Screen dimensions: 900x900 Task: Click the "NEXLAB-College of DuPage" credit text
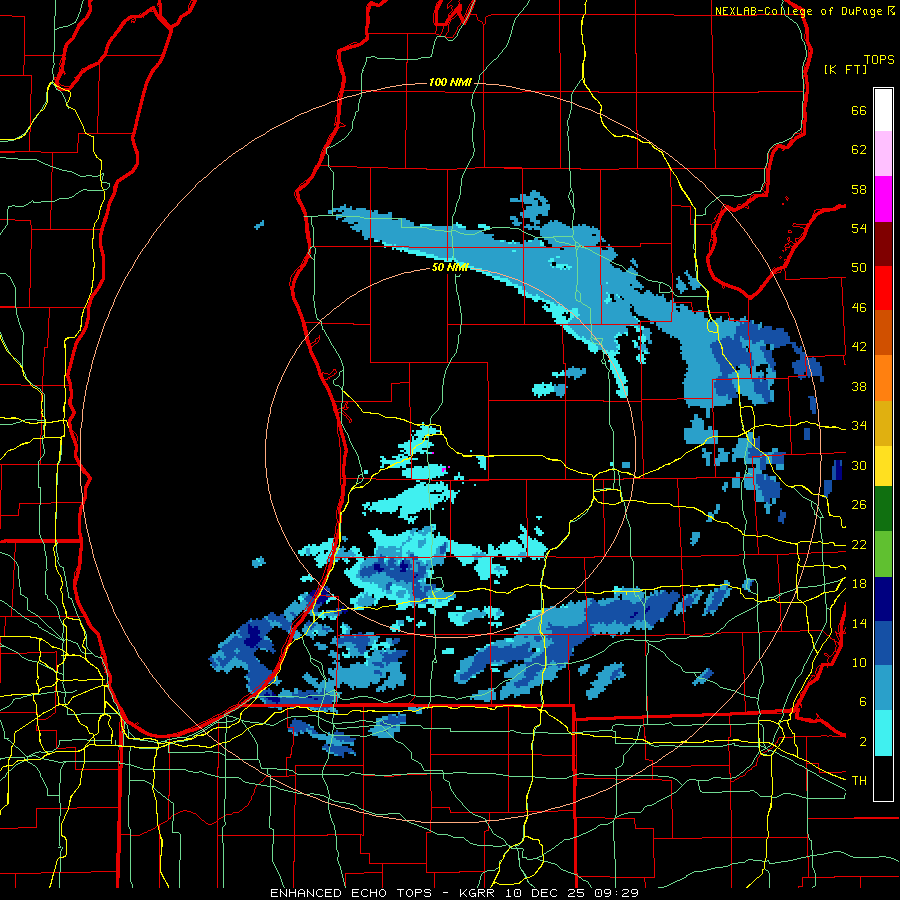click(798, 11)
